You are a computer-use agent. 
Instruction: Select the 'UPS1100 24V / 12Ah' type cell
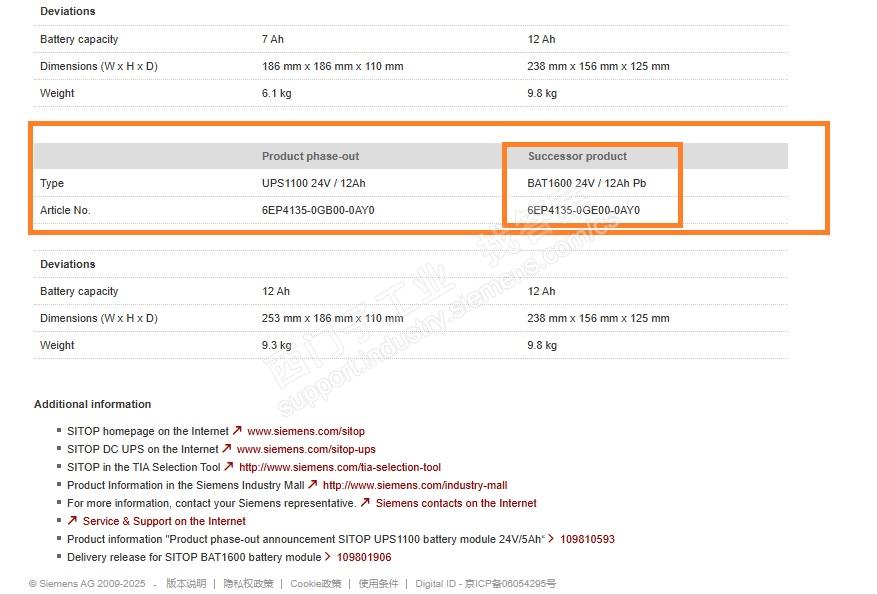pyautogui.click(x=314, y=183)
